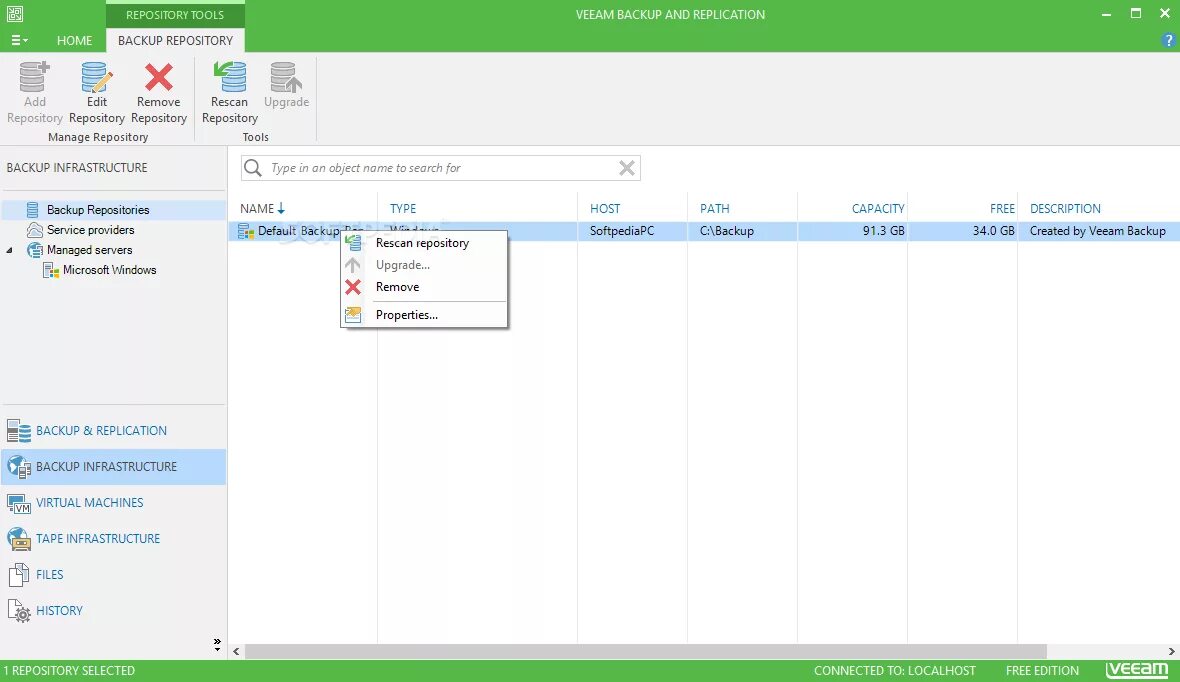This screenshot has height=682, width=1180.
Task: Click the C:\Backup path cell
Action: click(726, 231)
